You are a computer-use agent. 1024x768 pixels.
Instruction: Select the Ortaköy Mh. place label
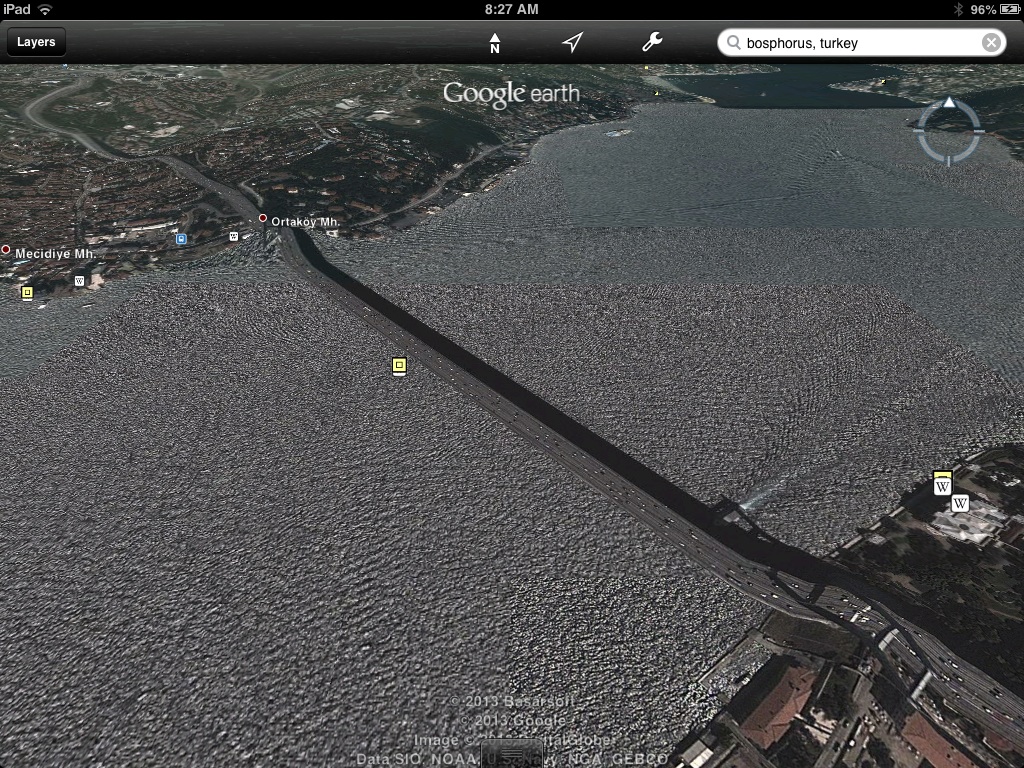click(x=306, y=222)
